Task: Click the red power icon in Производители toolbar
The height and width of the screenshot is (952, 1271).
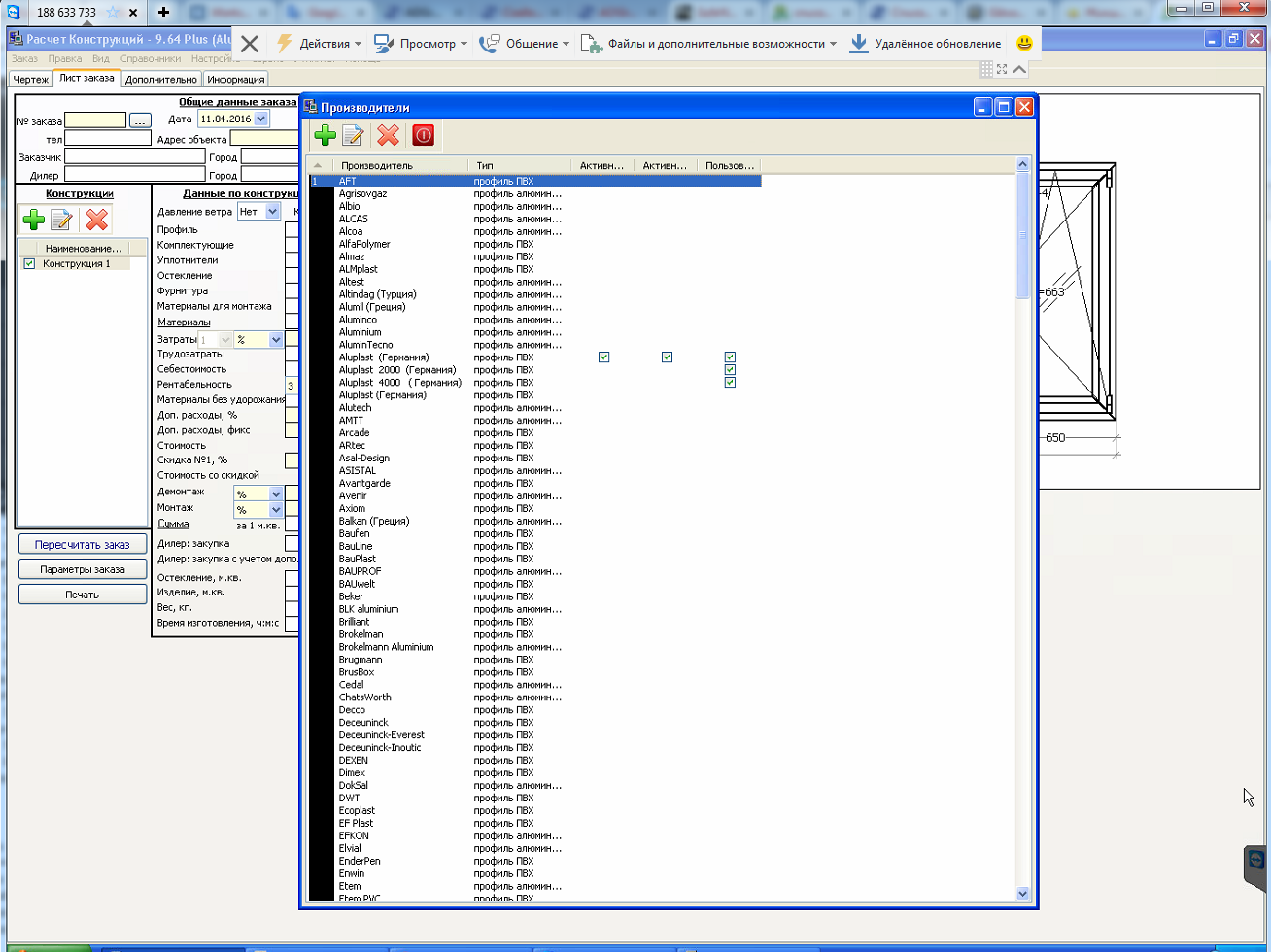Action: tap(423, 135)
